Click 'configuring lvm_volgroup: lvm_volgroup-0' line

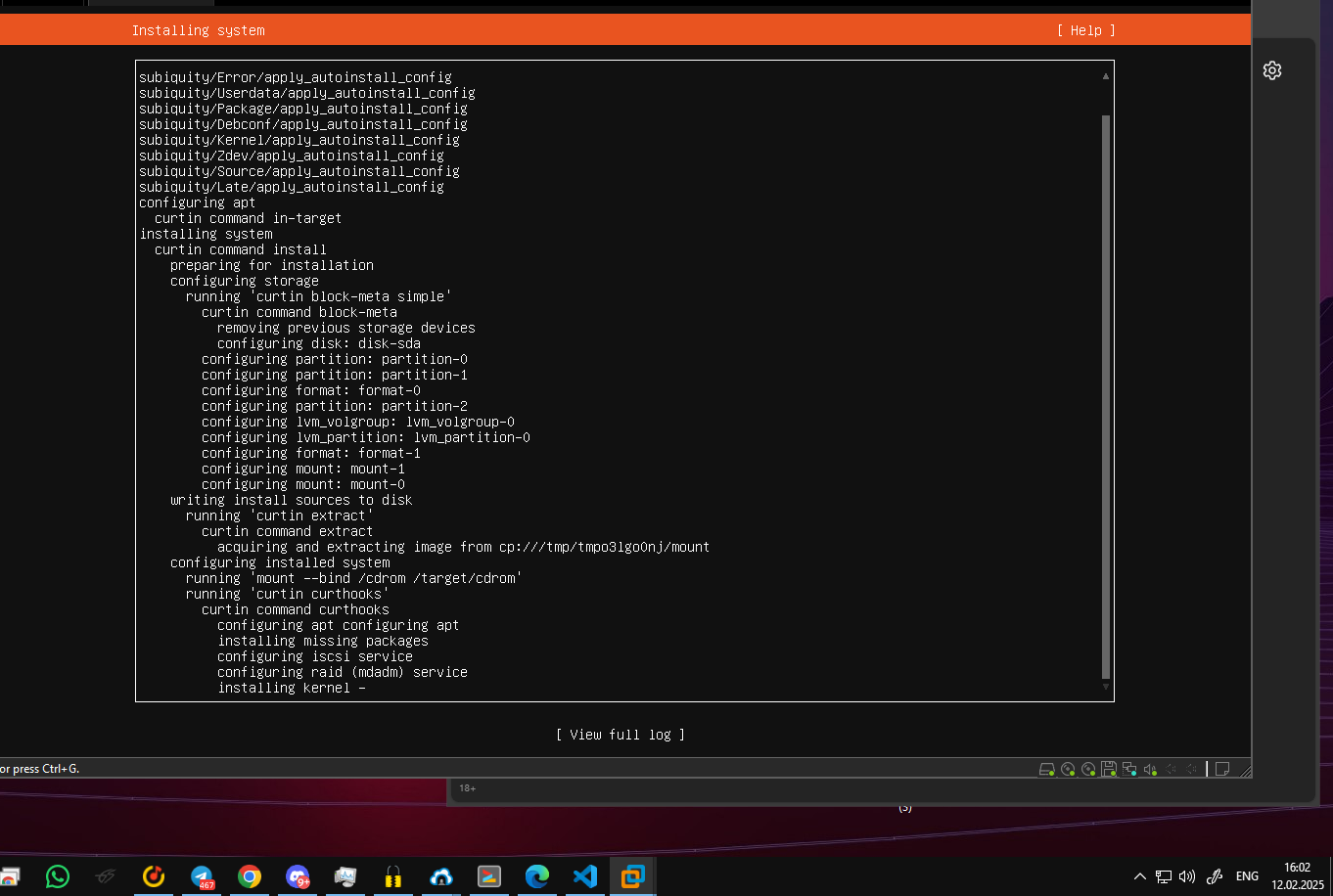point(358,422)
